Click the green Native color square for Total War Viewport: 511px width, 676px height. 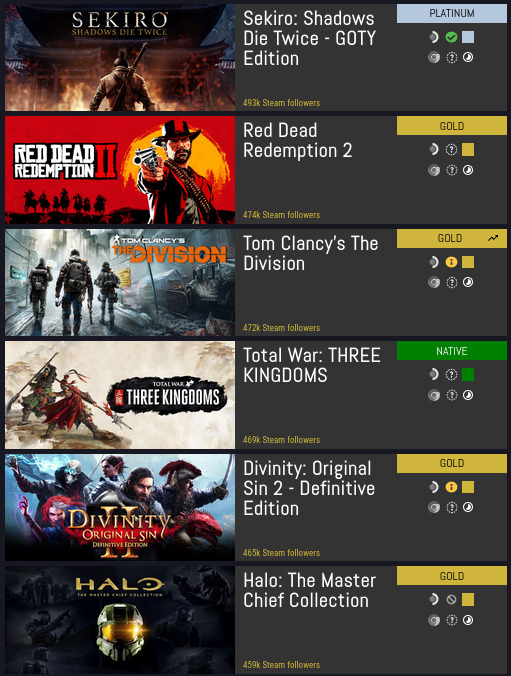coord(468,375)
